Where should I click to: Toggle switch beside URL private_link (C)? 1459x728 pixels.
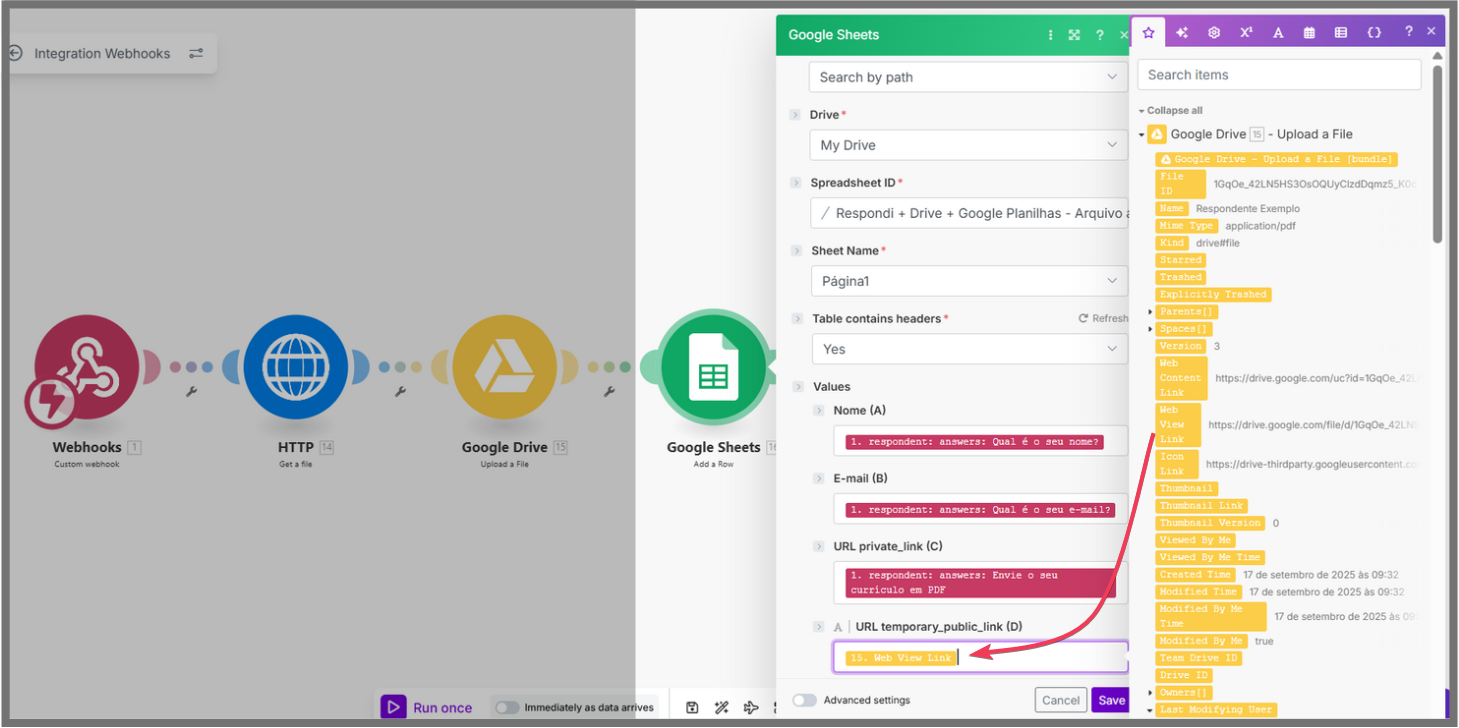click(818, 547)
